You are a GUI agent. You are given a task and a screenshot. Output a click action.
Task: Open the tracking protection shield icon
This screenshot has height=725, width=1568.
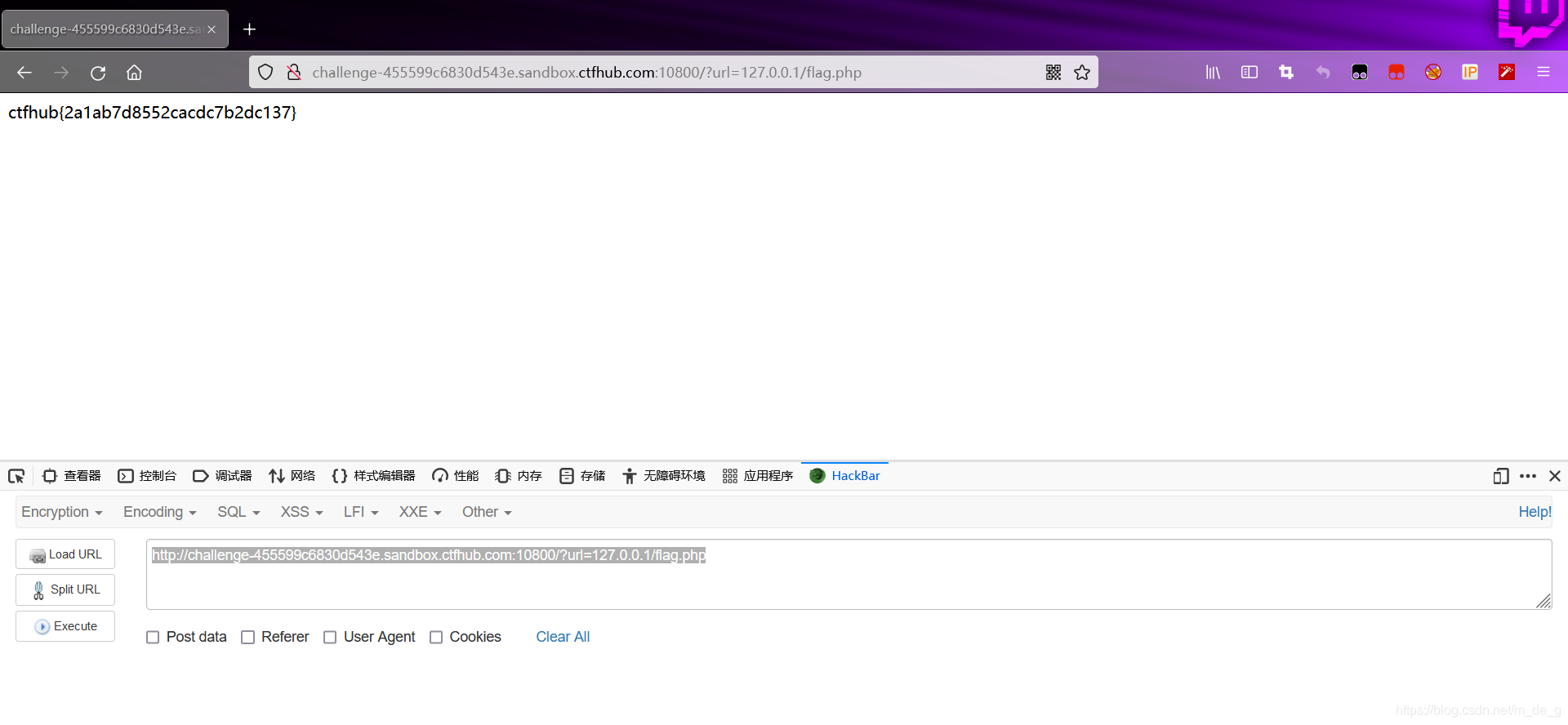pyautogui.click(x=265, y=73)
